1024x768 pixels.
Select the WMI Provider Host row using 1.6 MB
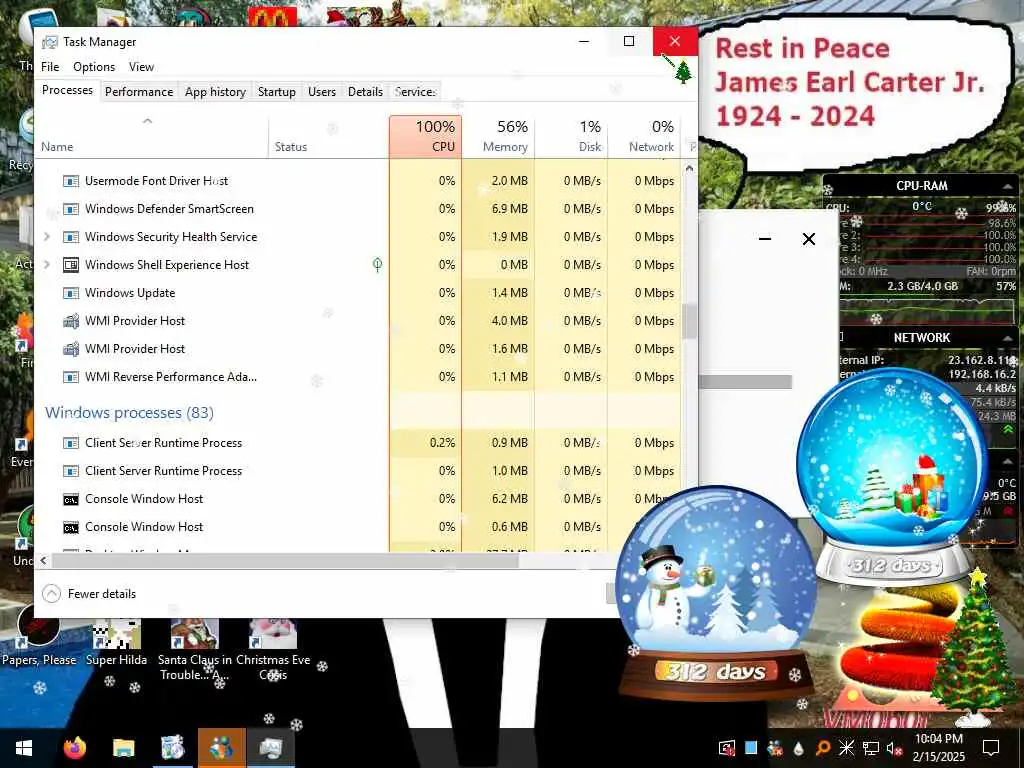coord(360,349)
